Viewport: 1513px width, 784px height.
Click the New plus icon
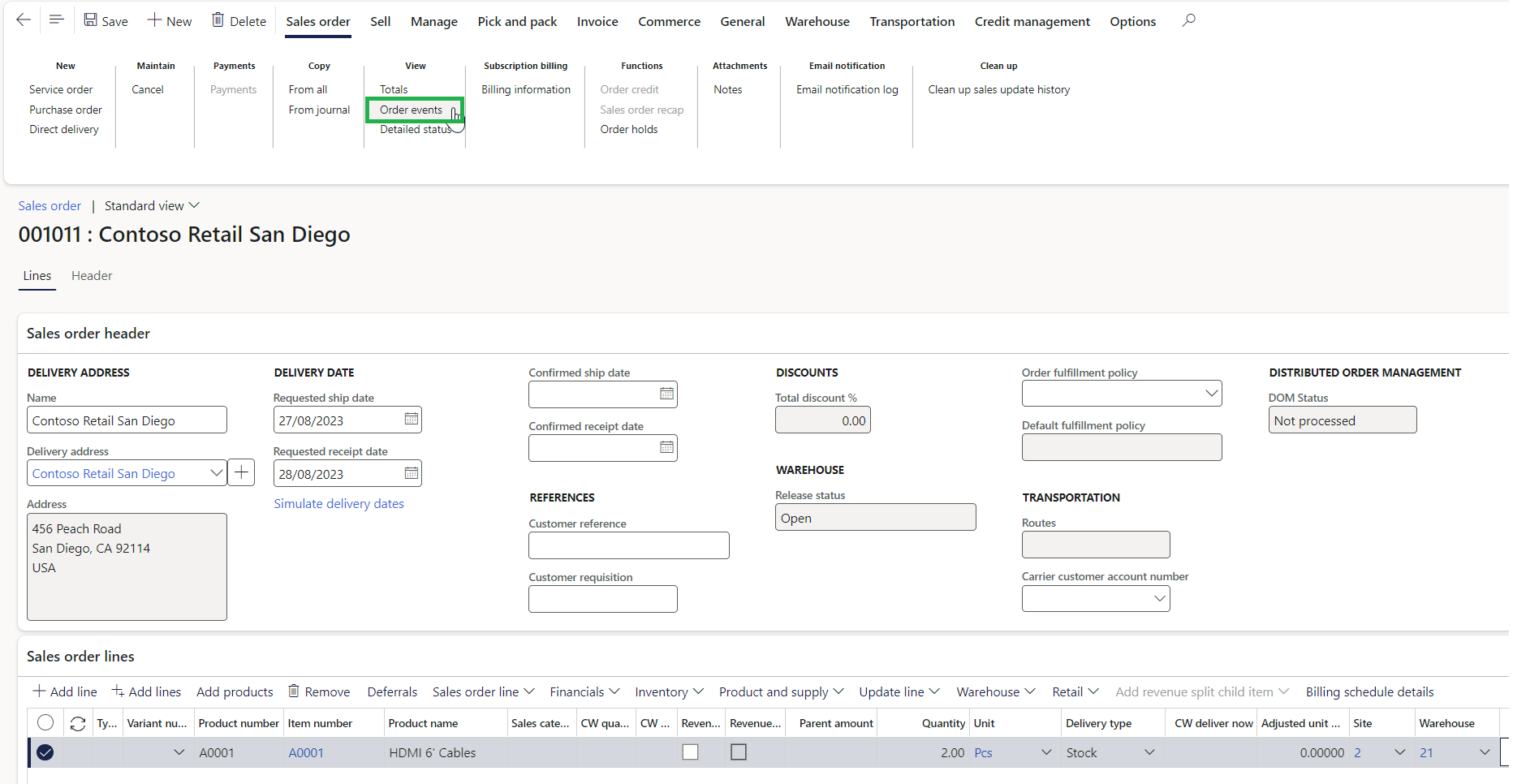click(153, 19)
